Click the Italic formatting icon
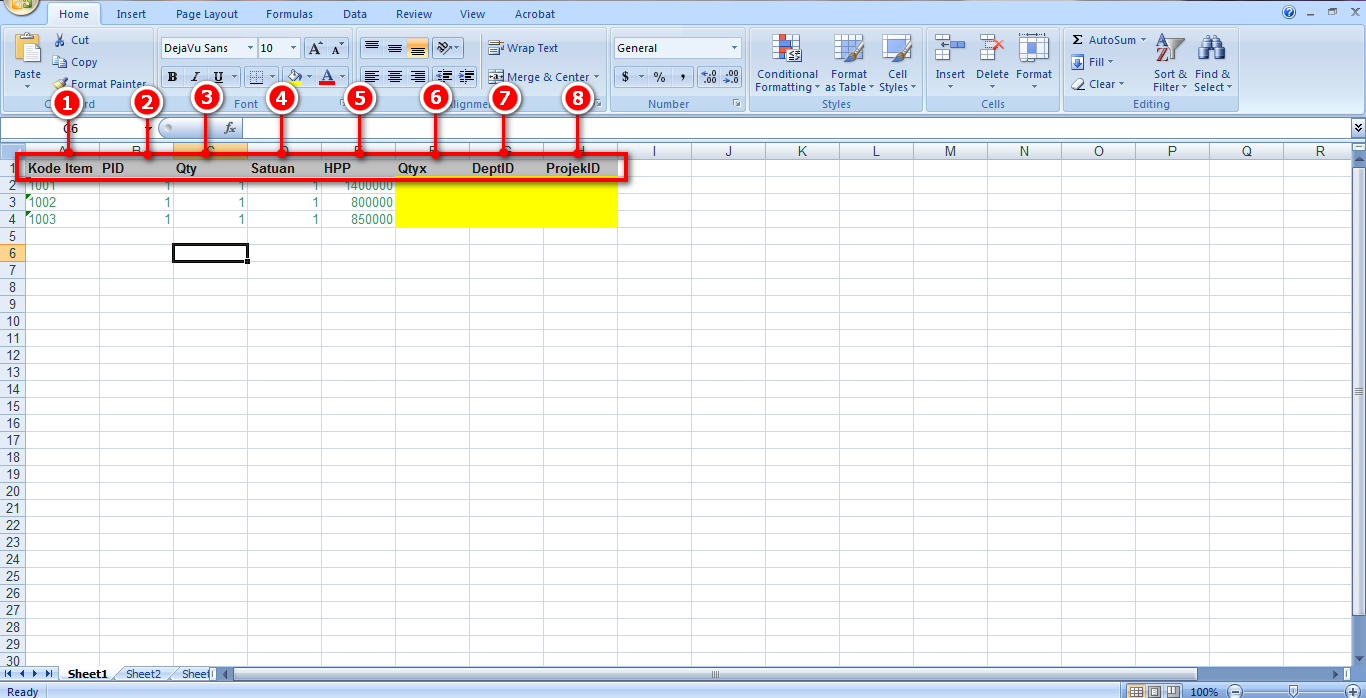This screenshot has width=1366, height=698. point(194,76)
